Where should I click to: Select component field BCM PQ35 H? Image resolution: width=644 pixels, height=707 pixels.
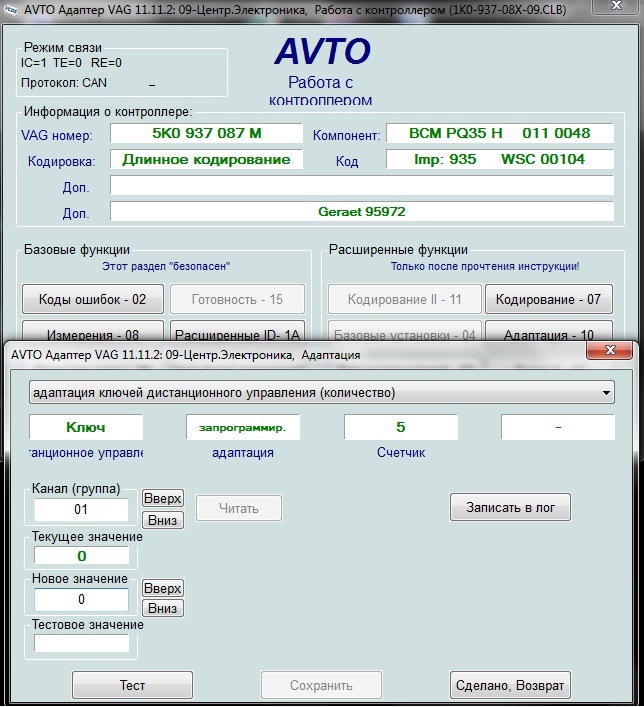500,133
